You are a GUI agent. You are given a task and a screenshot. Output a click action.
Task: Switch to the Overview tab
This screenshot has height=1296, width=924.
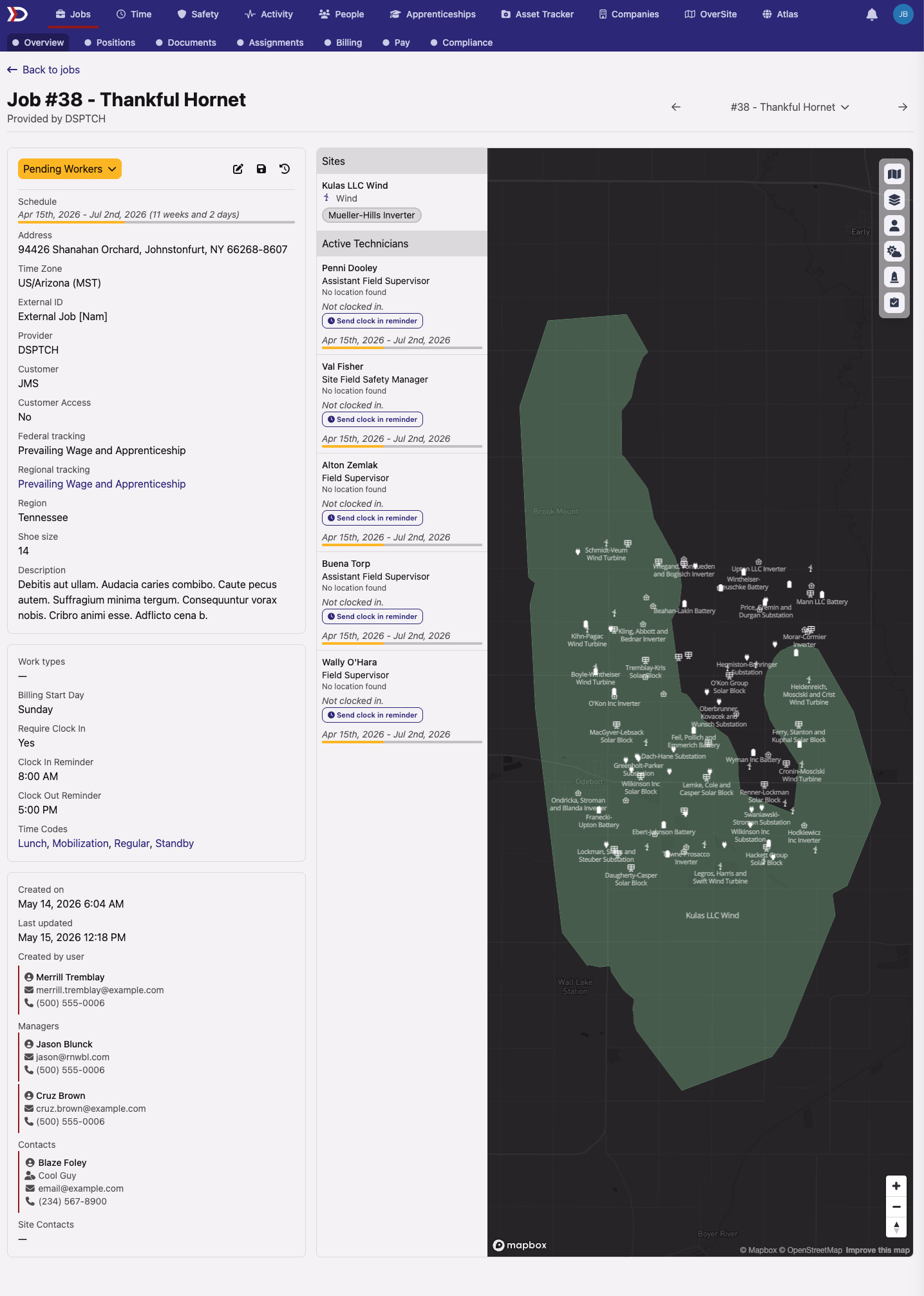38,43
